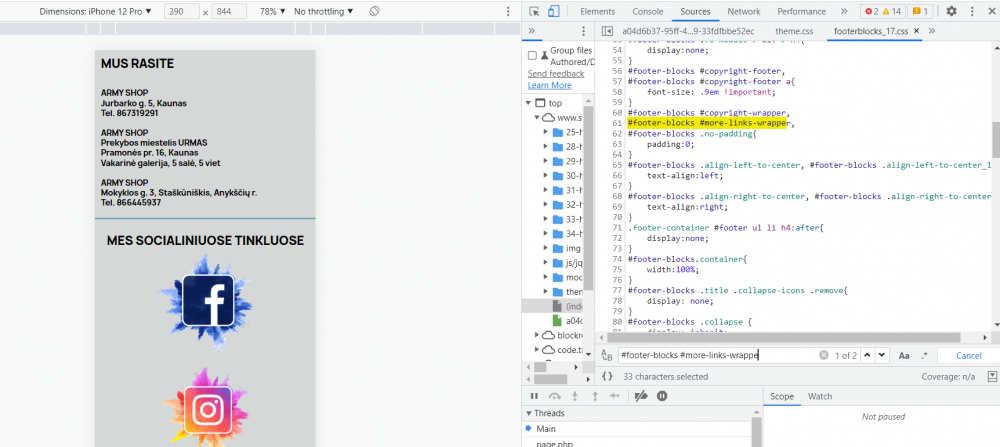Viewport: 1000px width, 447px height.
Task: Enable the Group files by Authored/Deployed checkbox
Action: coord(533,56)
